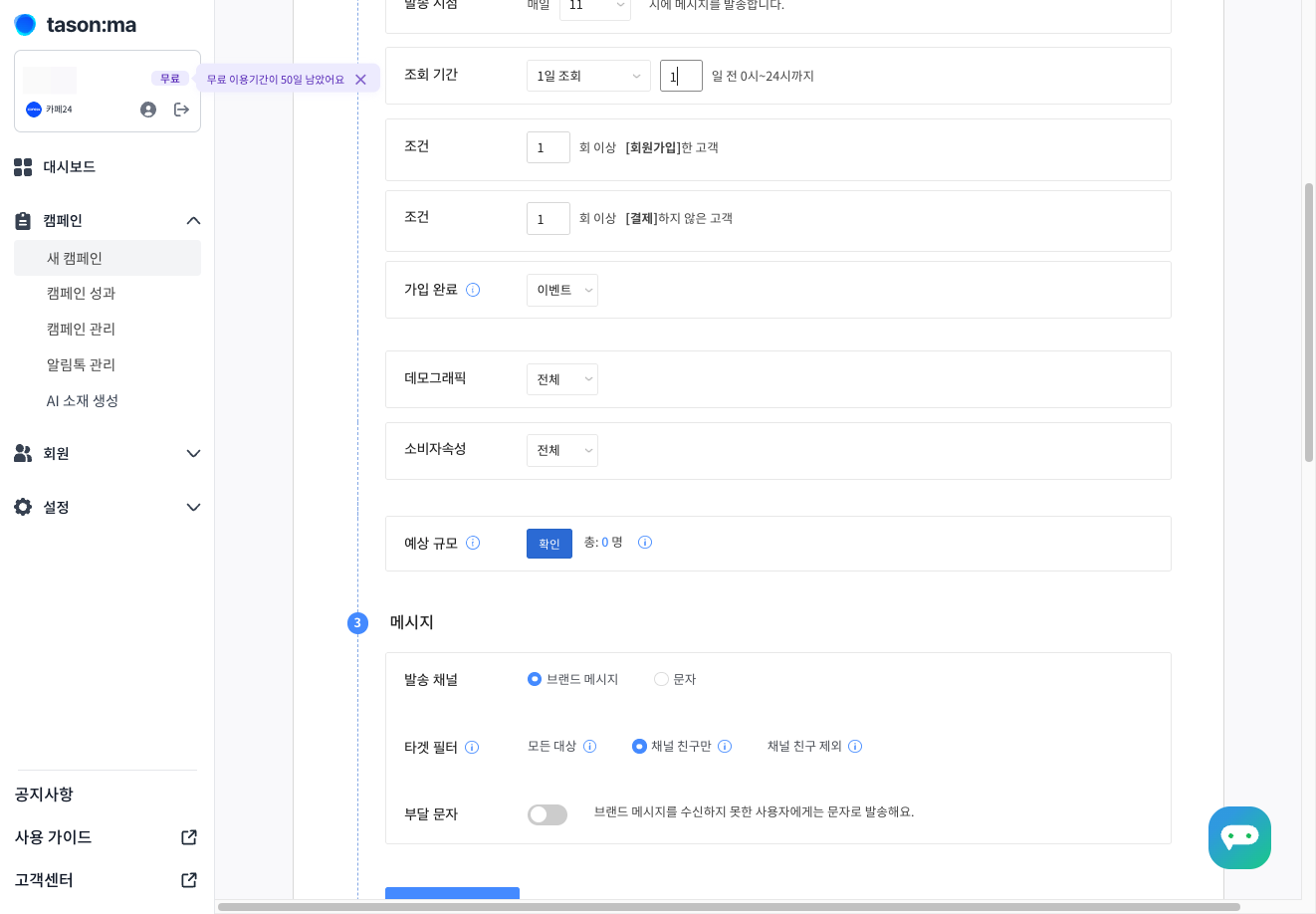This screenshot has width=1316, height=914.
Task: Click the blue 확인 button
Action: 549,544
